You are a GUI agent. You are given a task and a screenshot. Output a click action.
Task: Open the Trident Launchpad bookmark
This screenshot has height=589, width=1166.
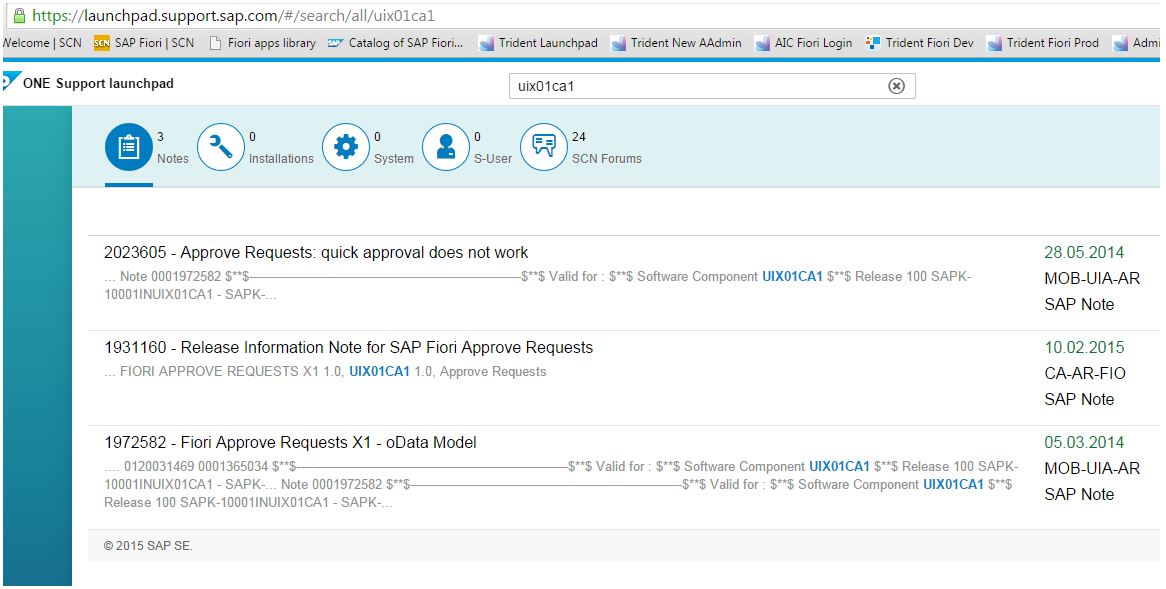coord(538,43)
